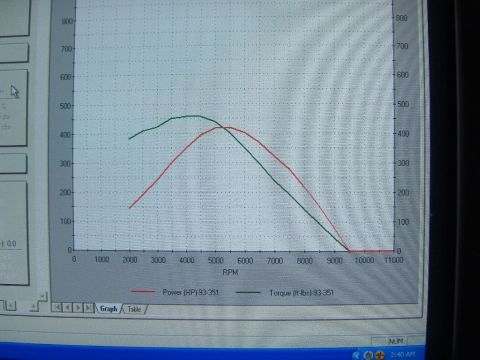Click the previous sheet tab arrow
This screenshot has height=360, width=480.
(x=67, y=307)
